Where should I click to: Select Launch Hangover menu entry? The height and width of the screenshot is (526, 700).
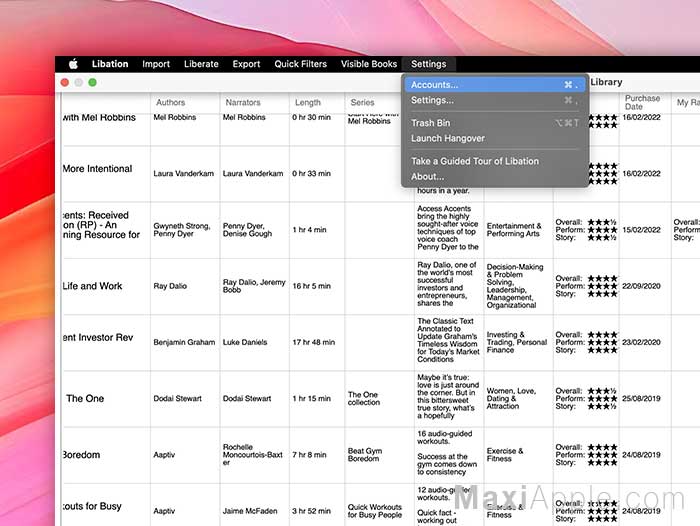[495, 138]
